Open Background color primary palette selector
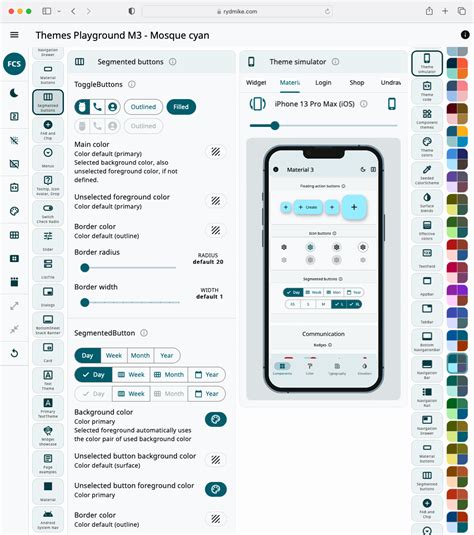Screen dimensions: 474x535 click(x=215, y=419)
